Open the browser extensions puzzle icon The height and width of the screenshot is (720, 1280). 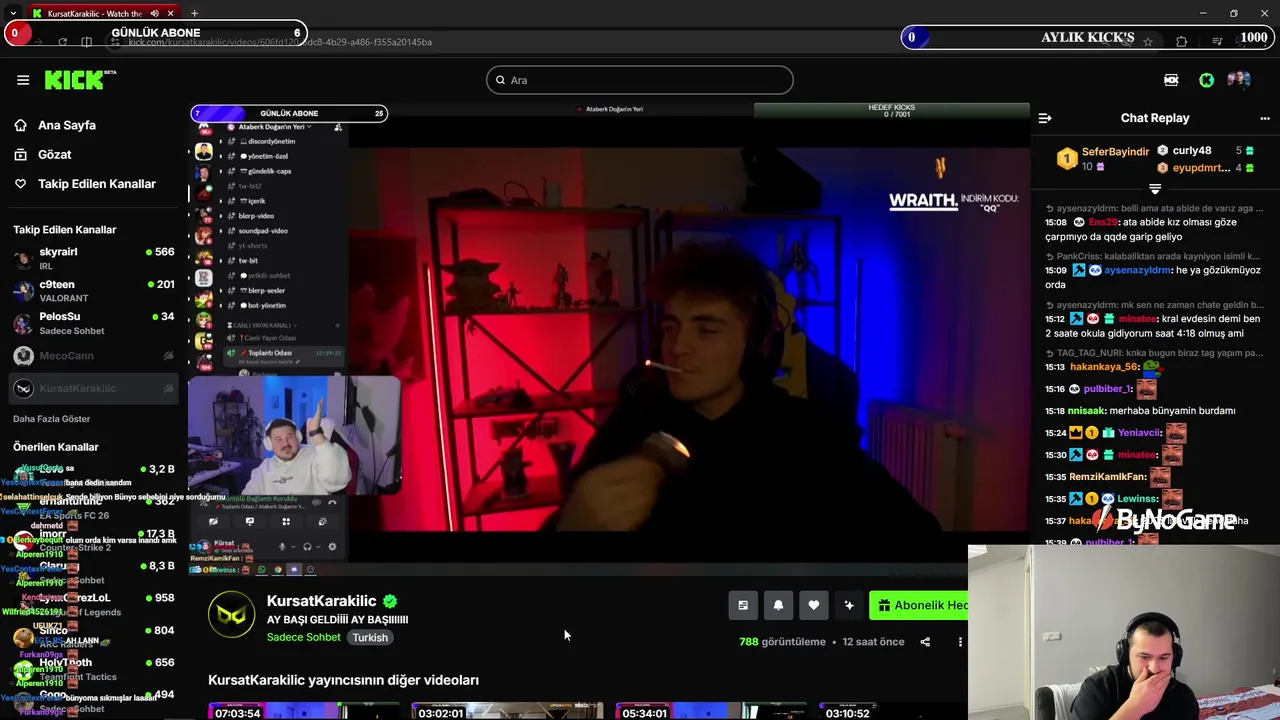[1182, 41]
